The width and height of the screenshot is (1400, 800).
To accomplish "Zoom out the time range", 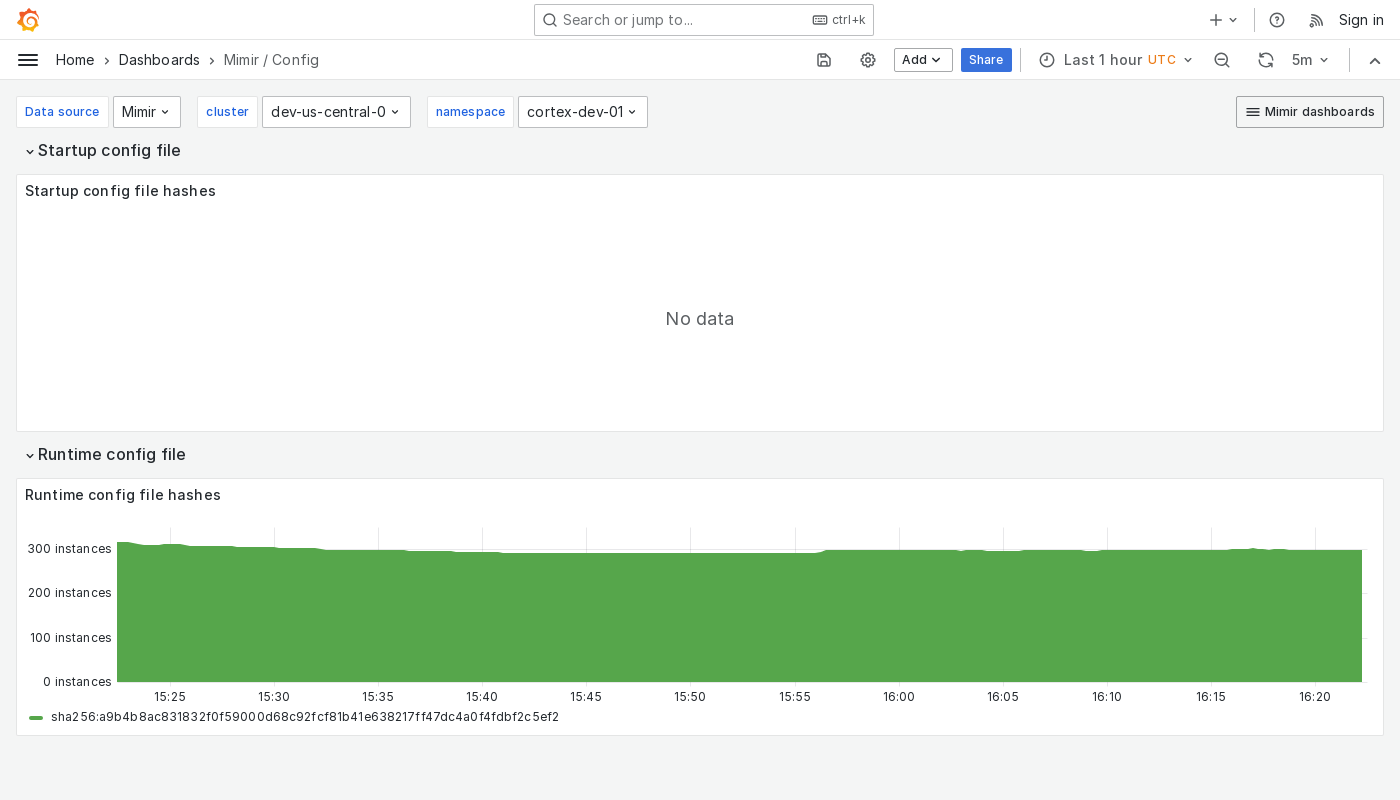I will 1222,60.
